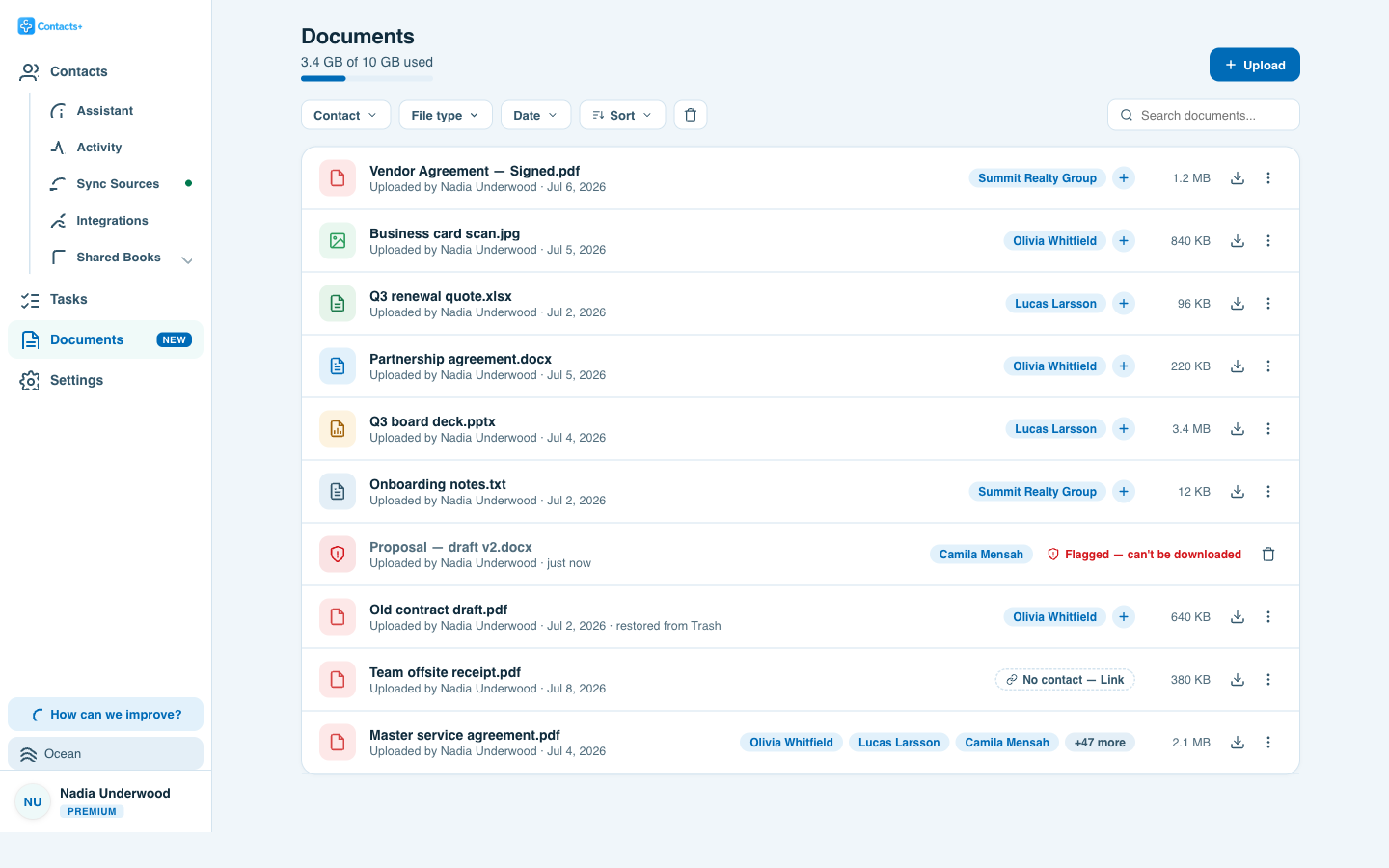Open more options for Business card scan.jpg
The image size is (1389, 868).
1268,241
